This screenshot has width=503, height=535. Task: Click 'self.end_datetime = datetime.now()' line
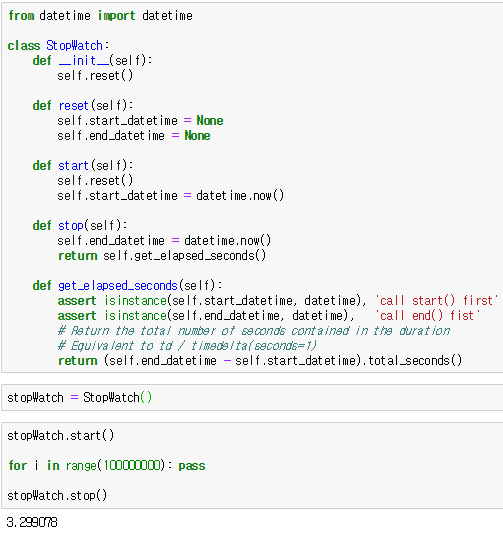tap(164, 241)
